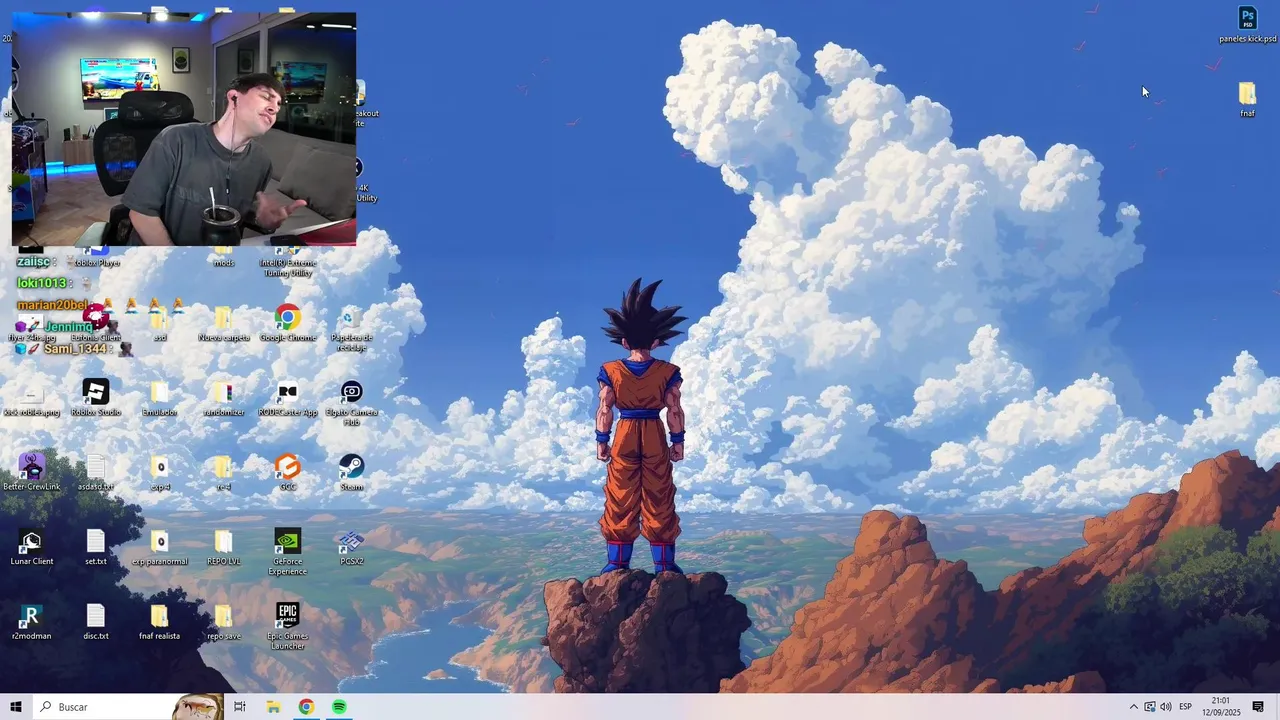Select the Intel Extreme Tuning Utility shortcut
This screenshot has height=720, width=1280.
tap(288, 262)
